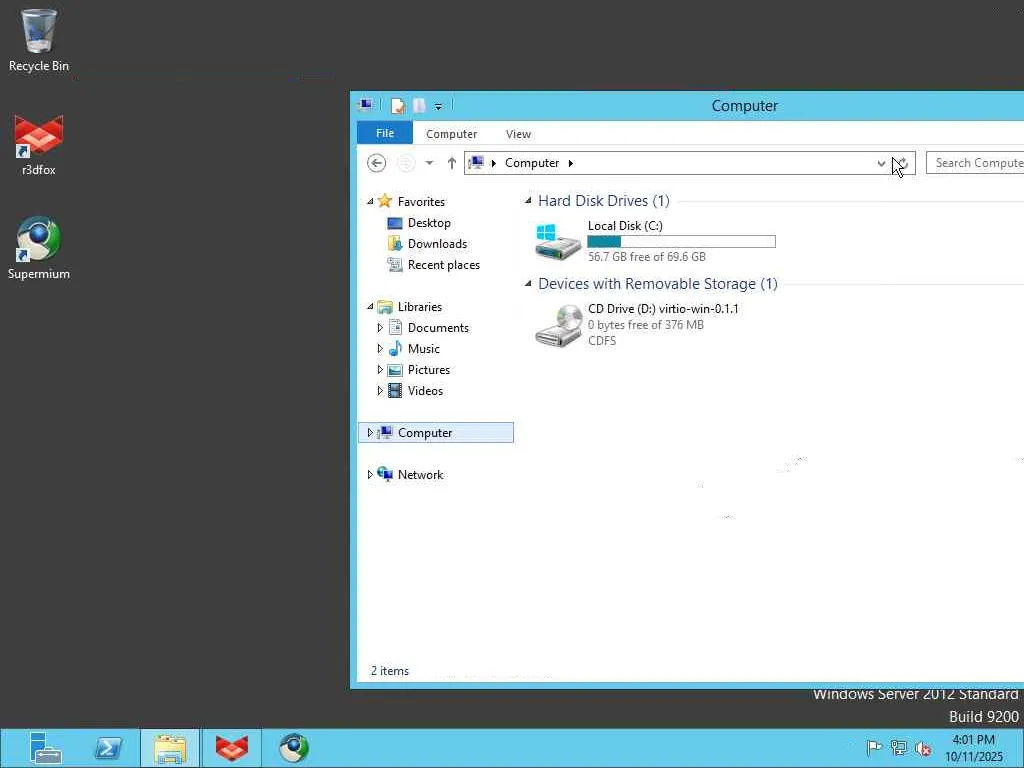Open r3dfox from the taskbar

coord(232,748)
